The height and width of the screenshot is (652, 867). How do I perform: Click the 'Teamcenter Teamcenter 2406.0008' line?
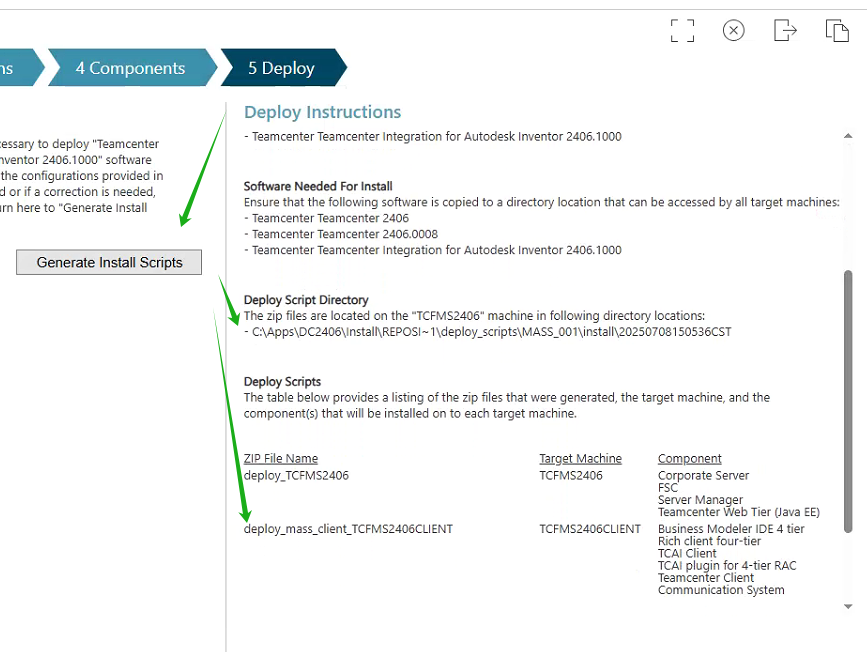pos(345,234)
